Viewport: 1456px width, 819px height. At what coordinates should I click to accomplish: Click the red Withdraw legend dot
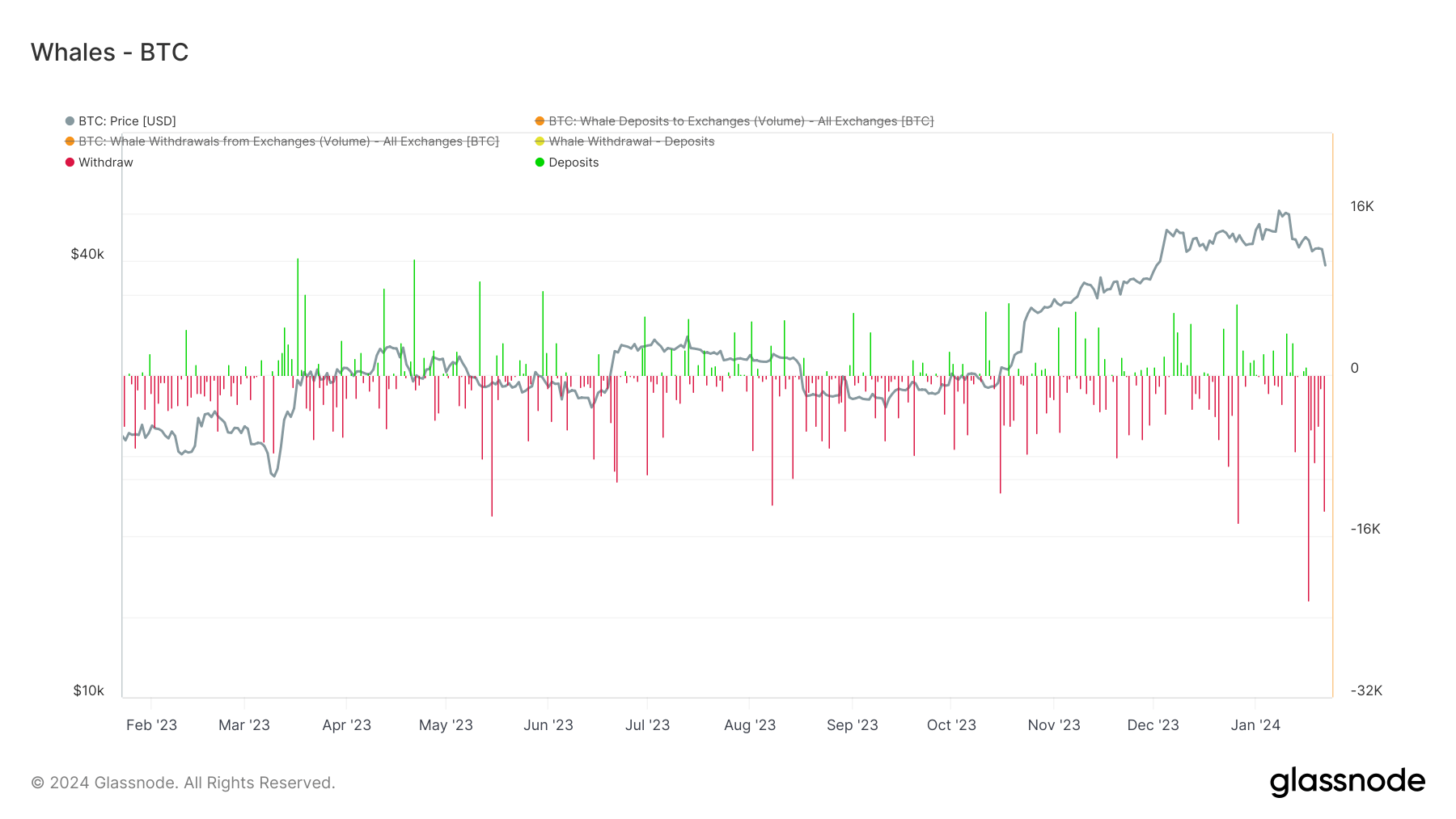pos(69,162)
